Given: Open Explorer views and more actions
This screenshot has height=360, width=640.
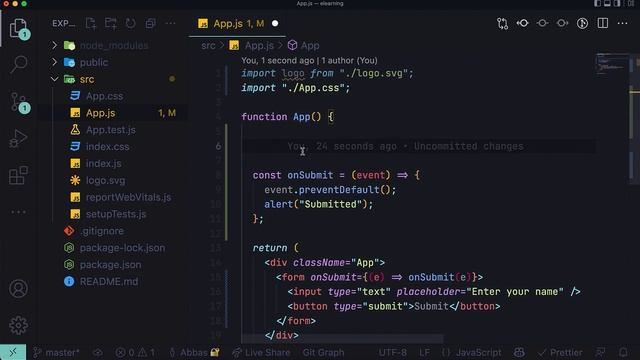Looking at the screenshot, I should (x=170, y=23).
